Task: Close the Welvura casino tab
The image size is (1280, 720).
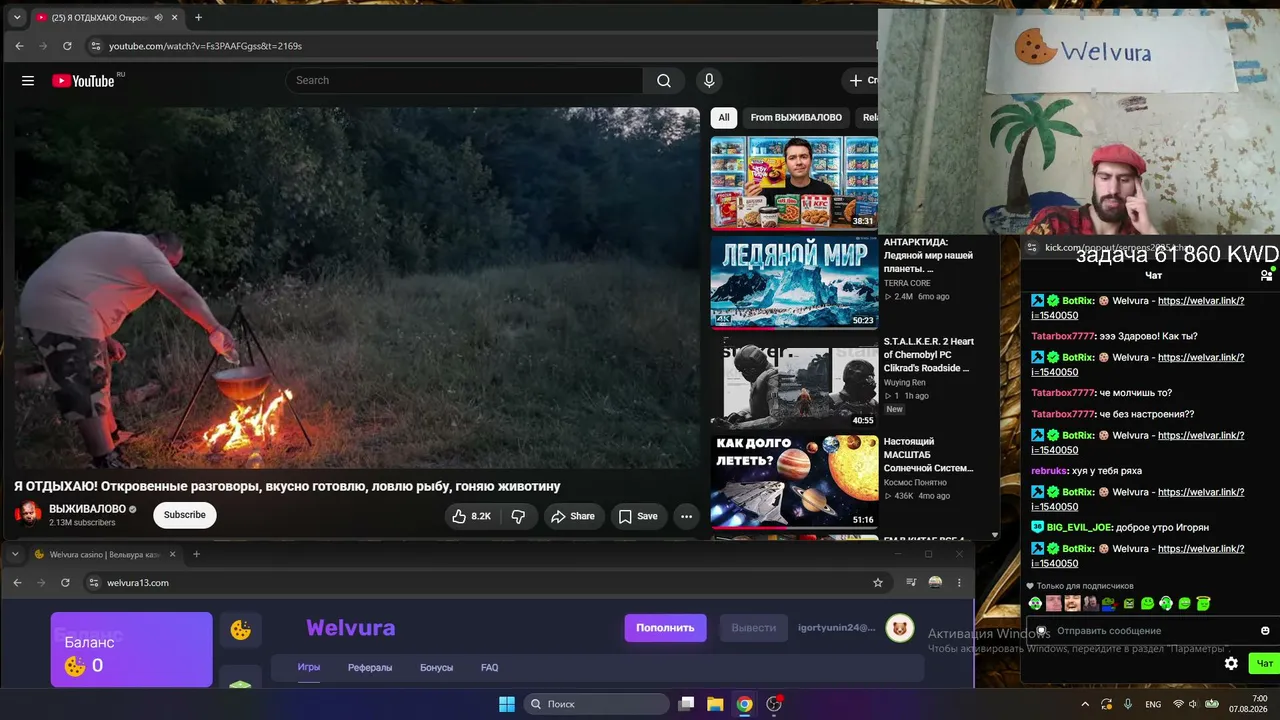Action: coord(172,554)
